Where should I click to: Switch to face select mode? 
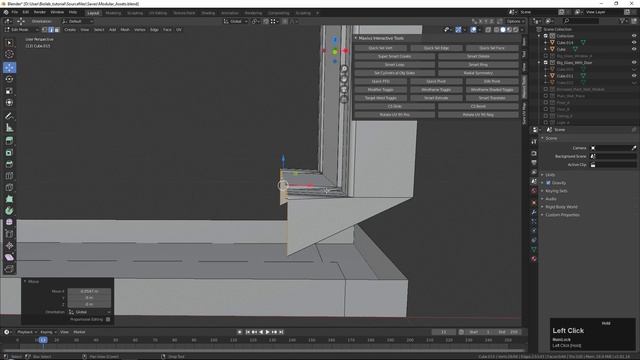[x=57, y=30]
